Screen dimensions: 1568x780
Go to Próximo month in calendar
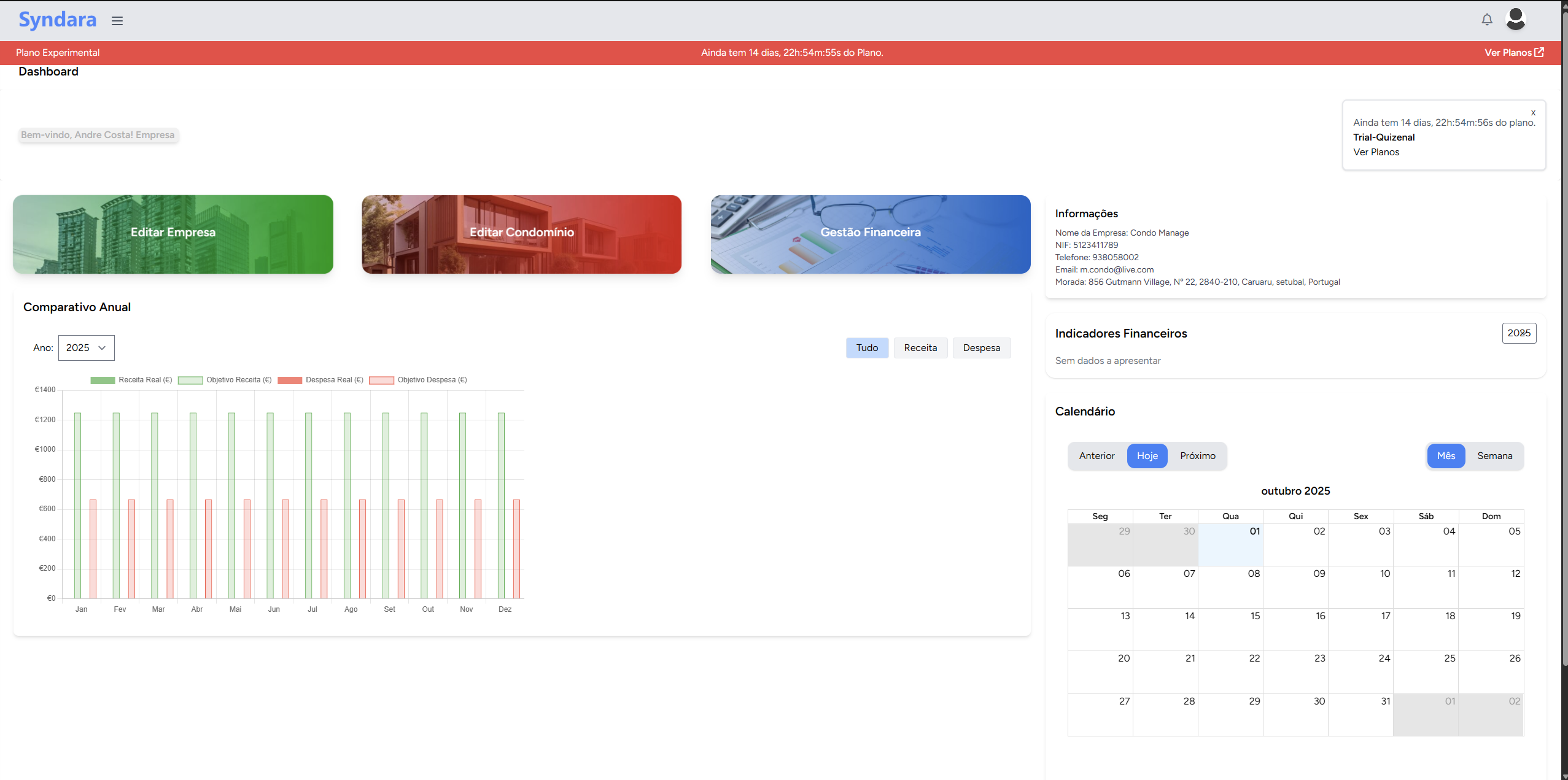coord(1197,456)
